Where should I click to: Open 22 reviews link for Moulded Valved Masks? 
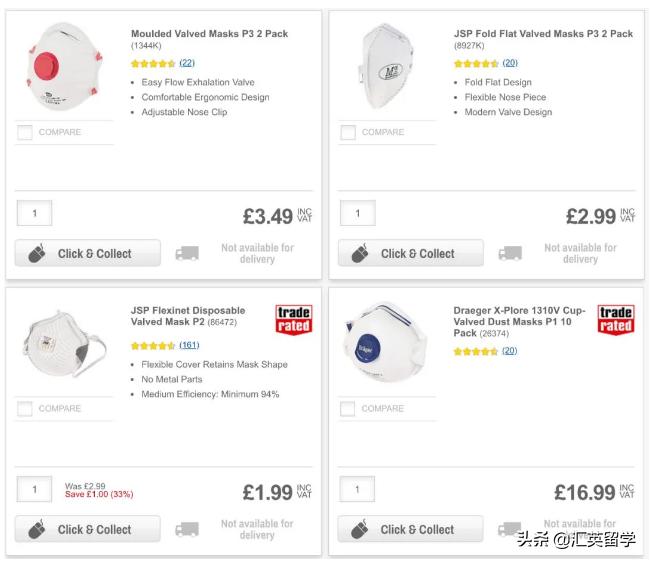187,63
